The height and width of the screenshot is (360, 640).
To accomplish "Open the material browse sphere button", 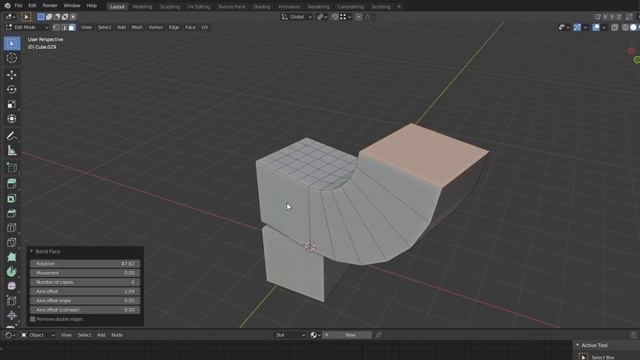I will [315, 335].
